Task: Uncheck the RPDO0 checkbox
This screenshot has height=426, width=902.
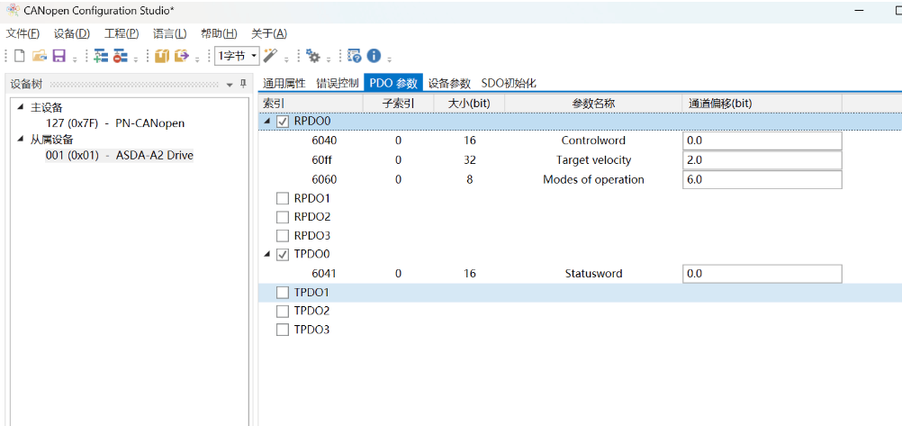Action: point(282,122)
